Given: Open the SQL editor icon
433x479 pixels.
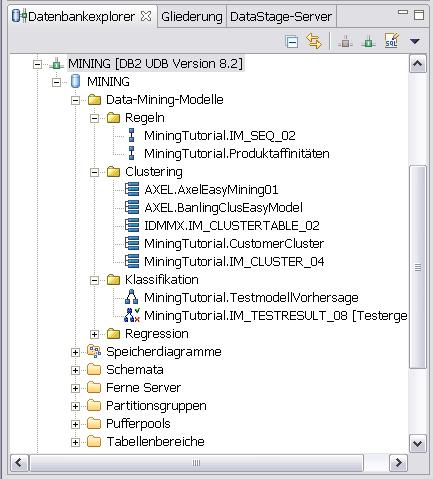Looking at the screenshot, I should click(391, 41).
